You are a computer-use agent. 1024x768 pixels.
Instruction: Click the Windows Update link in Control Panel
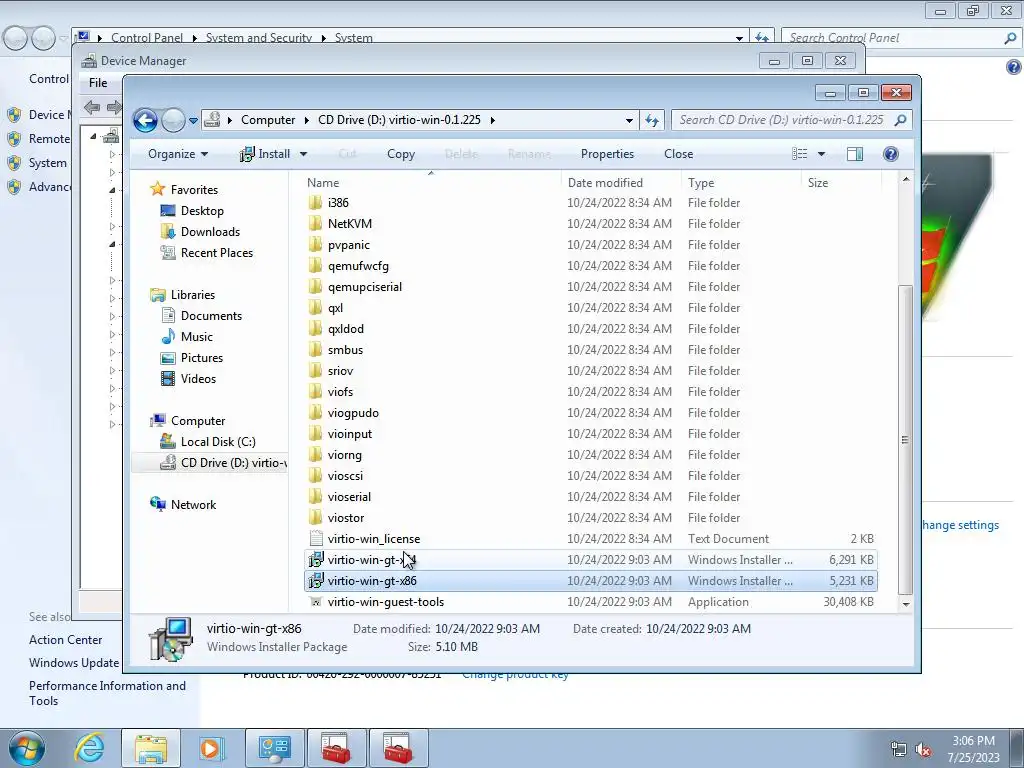click(x=74, y=663)
